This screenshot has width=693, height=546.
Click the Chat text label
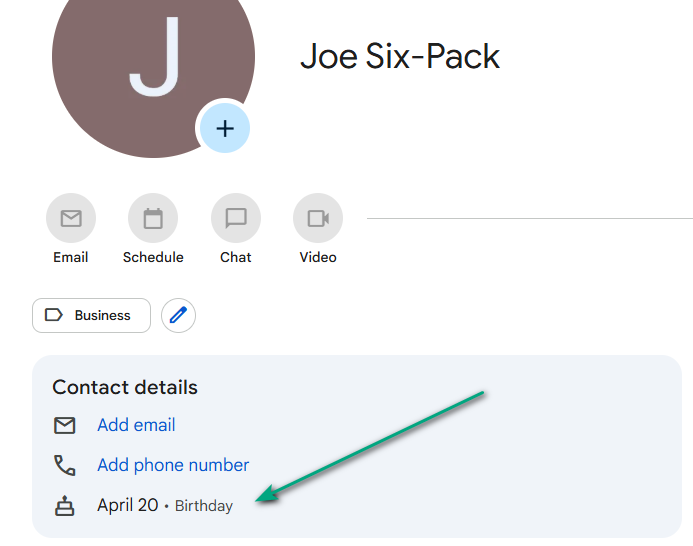point(236,257)
